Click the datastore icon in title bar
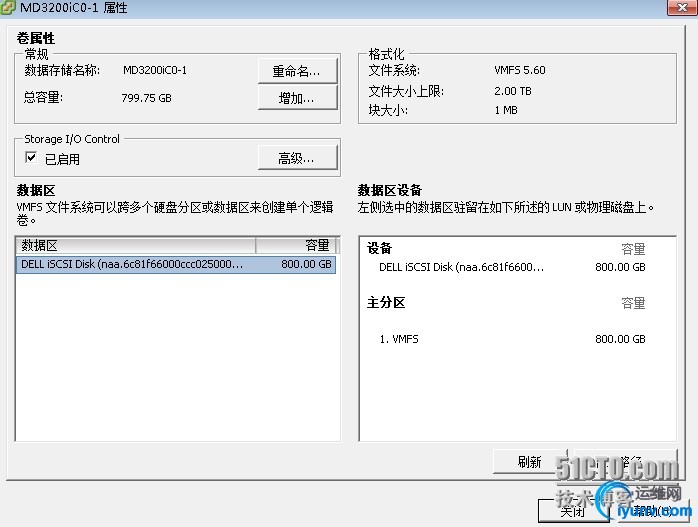 [8, 8]
